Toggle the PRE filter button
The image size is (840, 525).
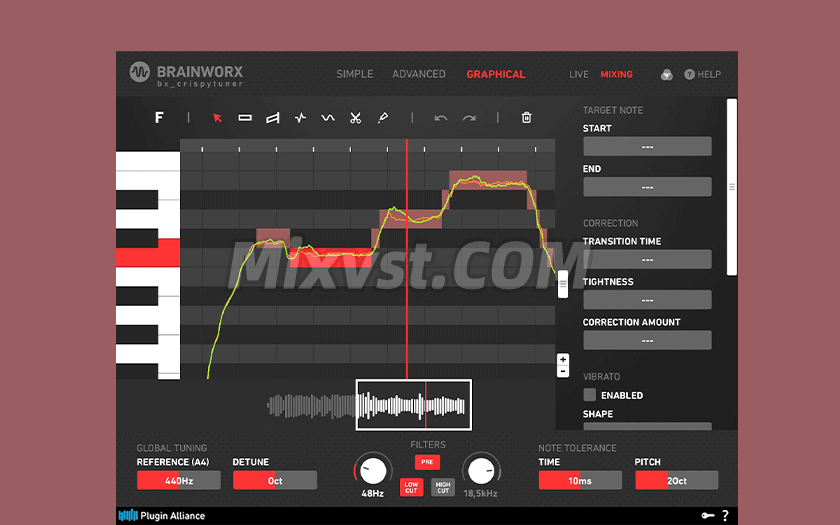click(x=427, y=462)
